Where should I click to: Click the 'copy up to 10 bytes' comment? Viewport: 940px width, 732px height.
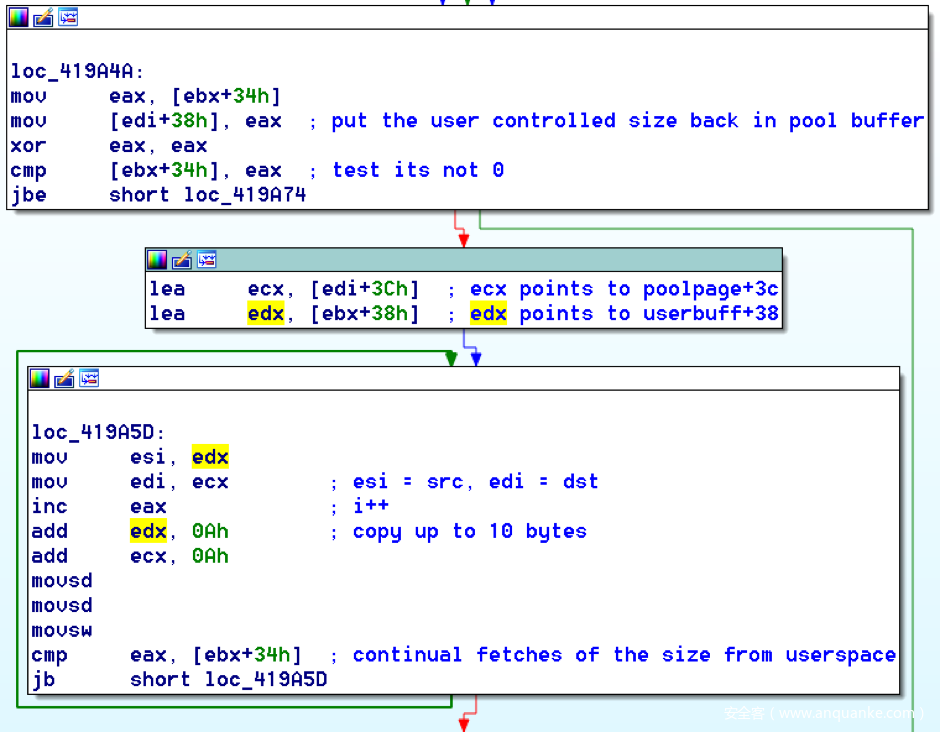pos(469,531)
